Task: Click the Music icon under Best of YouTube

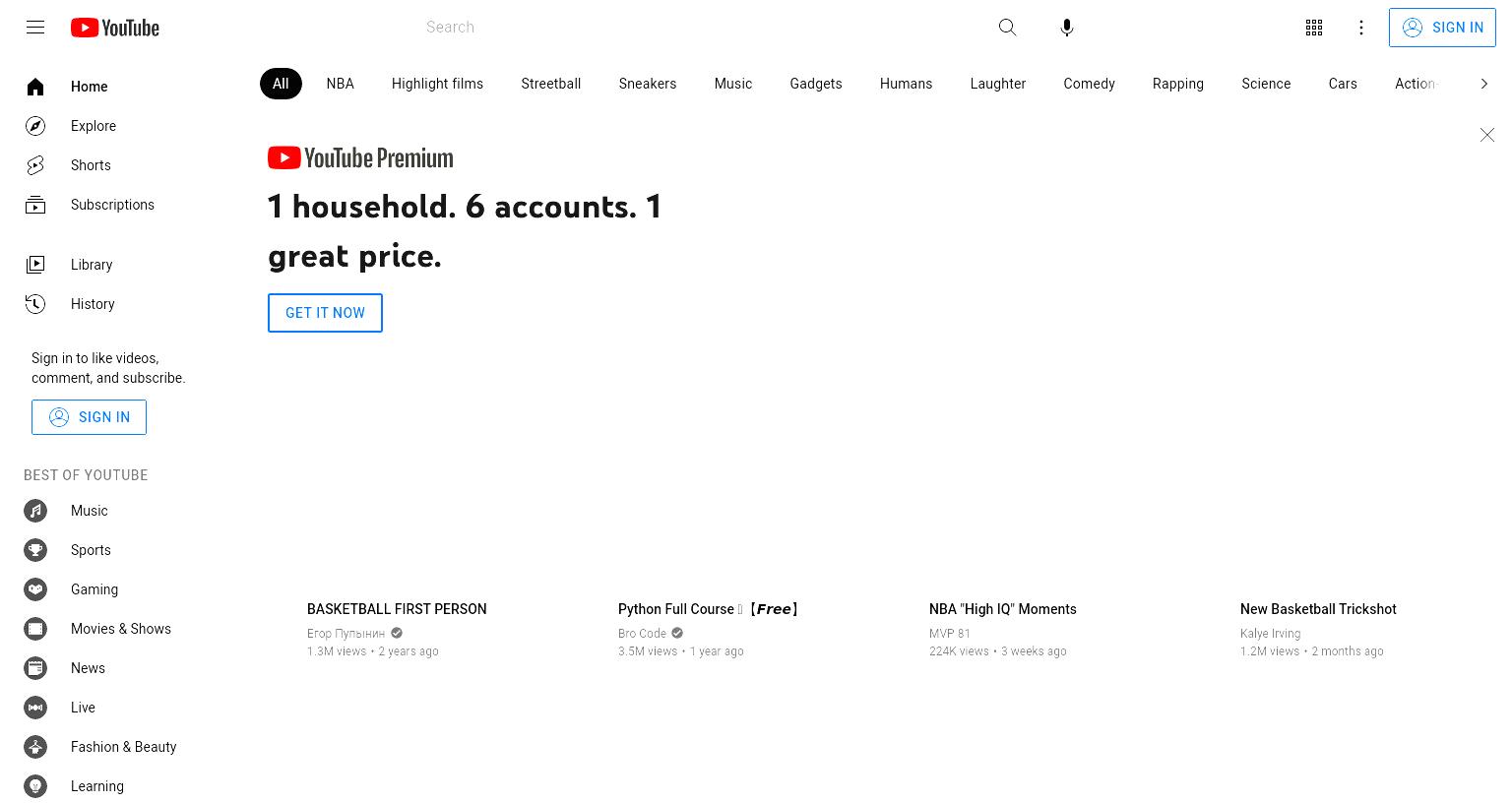Action: 35,511
